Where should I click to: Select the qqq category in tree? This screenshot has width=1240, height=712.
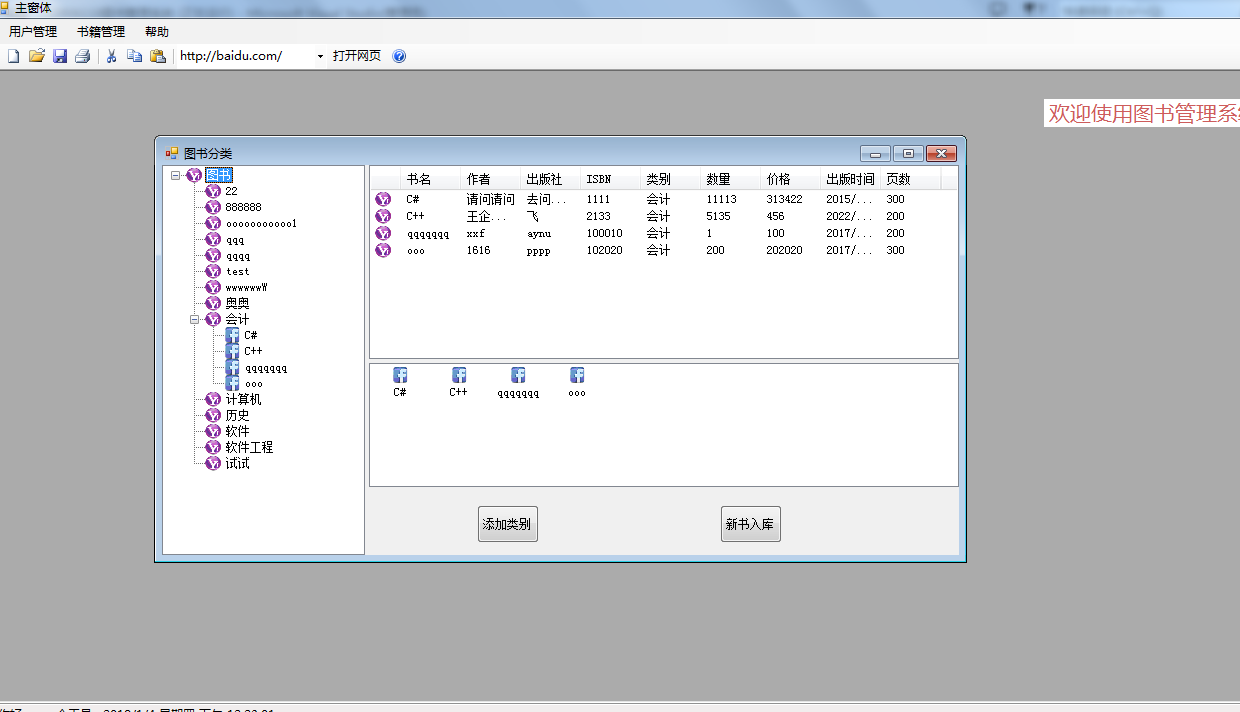click(x=235, y=239)
